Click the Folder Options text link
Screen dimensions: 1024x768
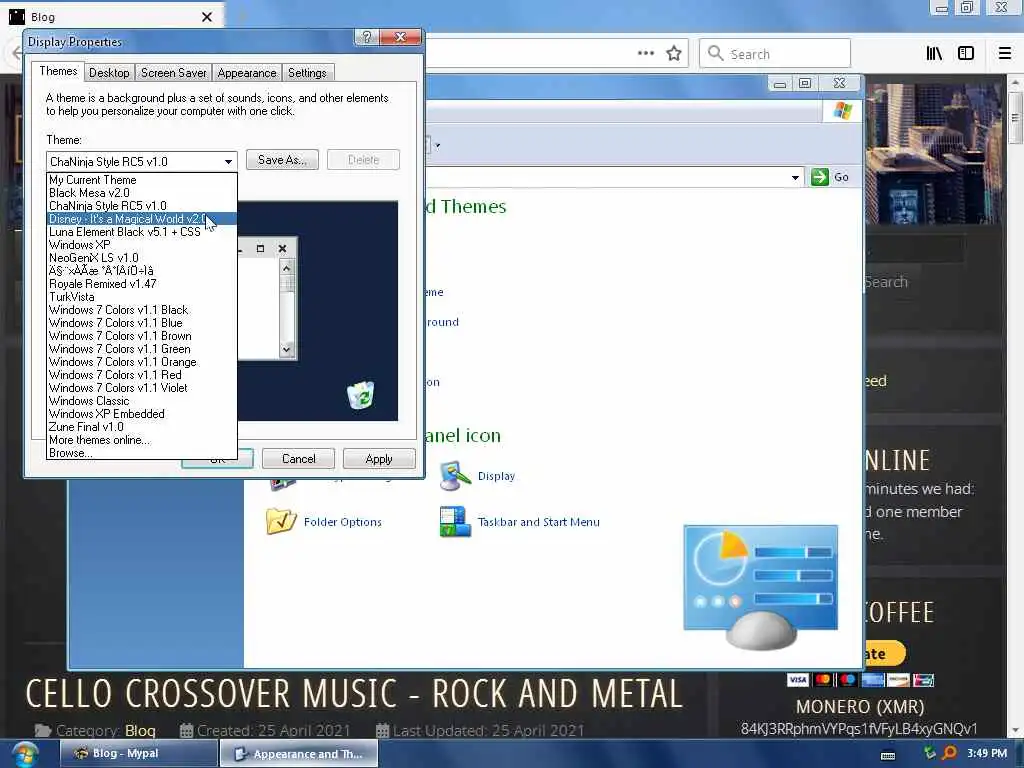(343, 522)
